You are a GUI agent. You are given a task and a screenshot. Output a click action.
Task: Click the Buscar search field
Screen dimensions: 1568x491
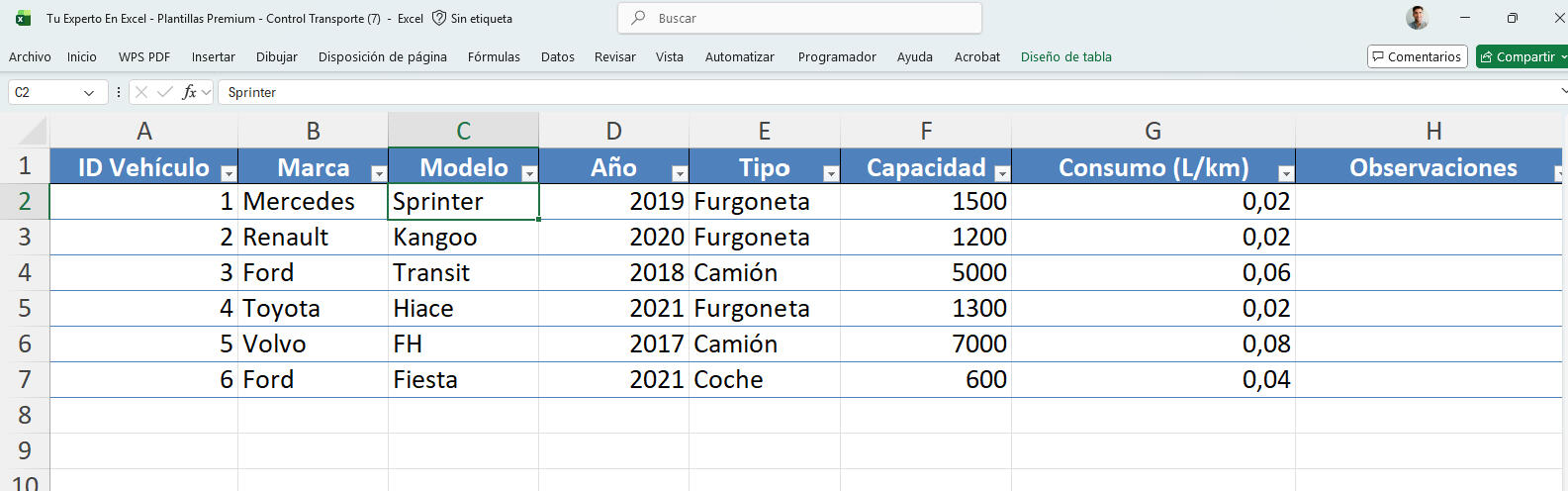tap(799, 18)
